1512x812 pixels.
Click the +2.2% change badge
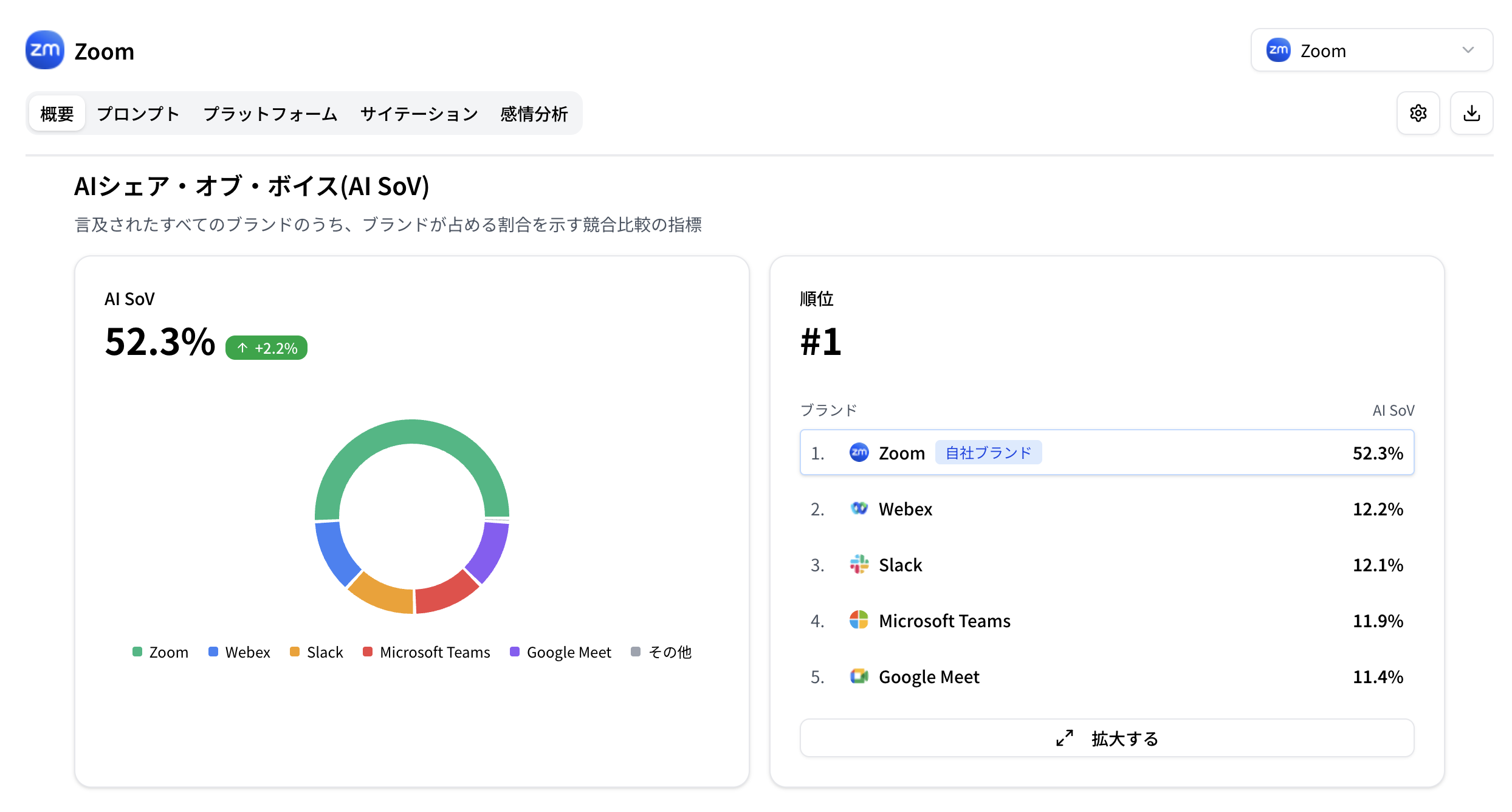point(266,348)
